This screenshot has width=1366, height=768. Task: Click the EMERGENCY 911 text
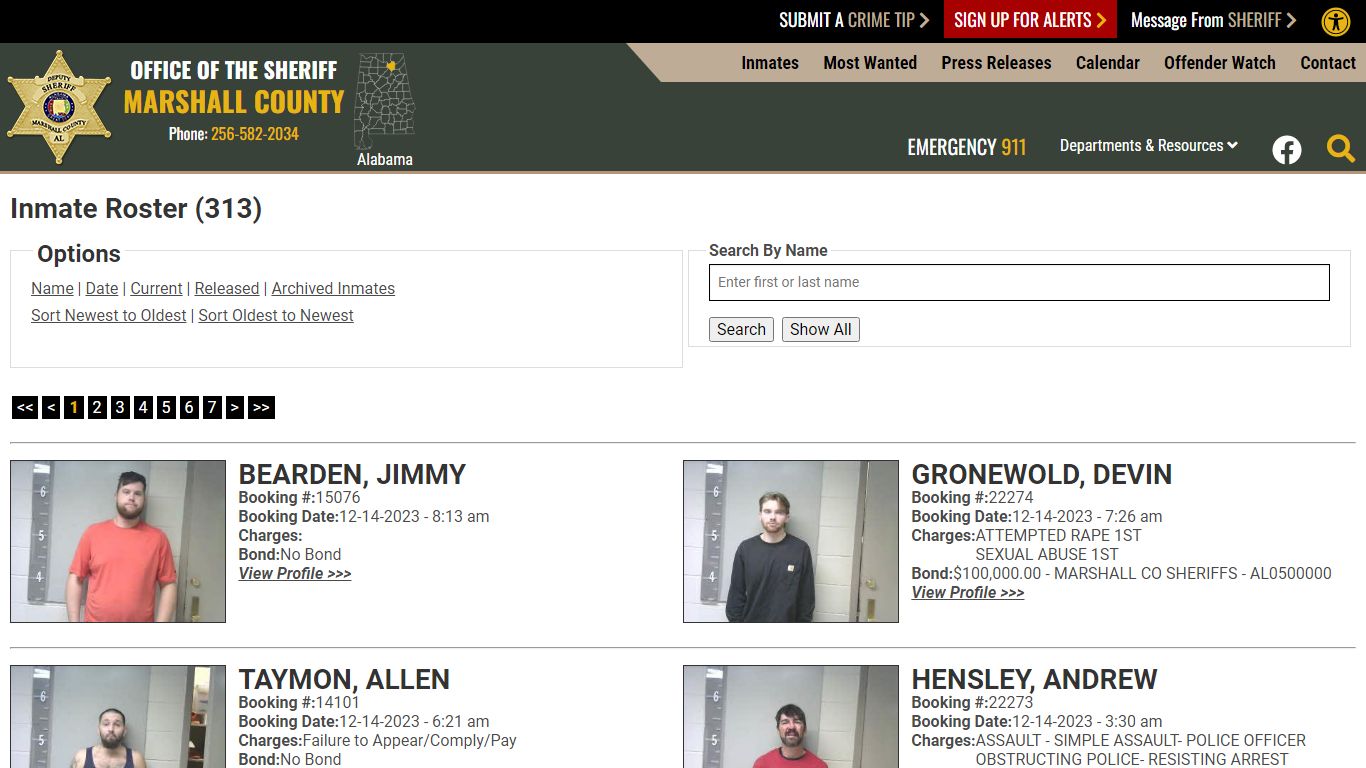coord(967,147)
